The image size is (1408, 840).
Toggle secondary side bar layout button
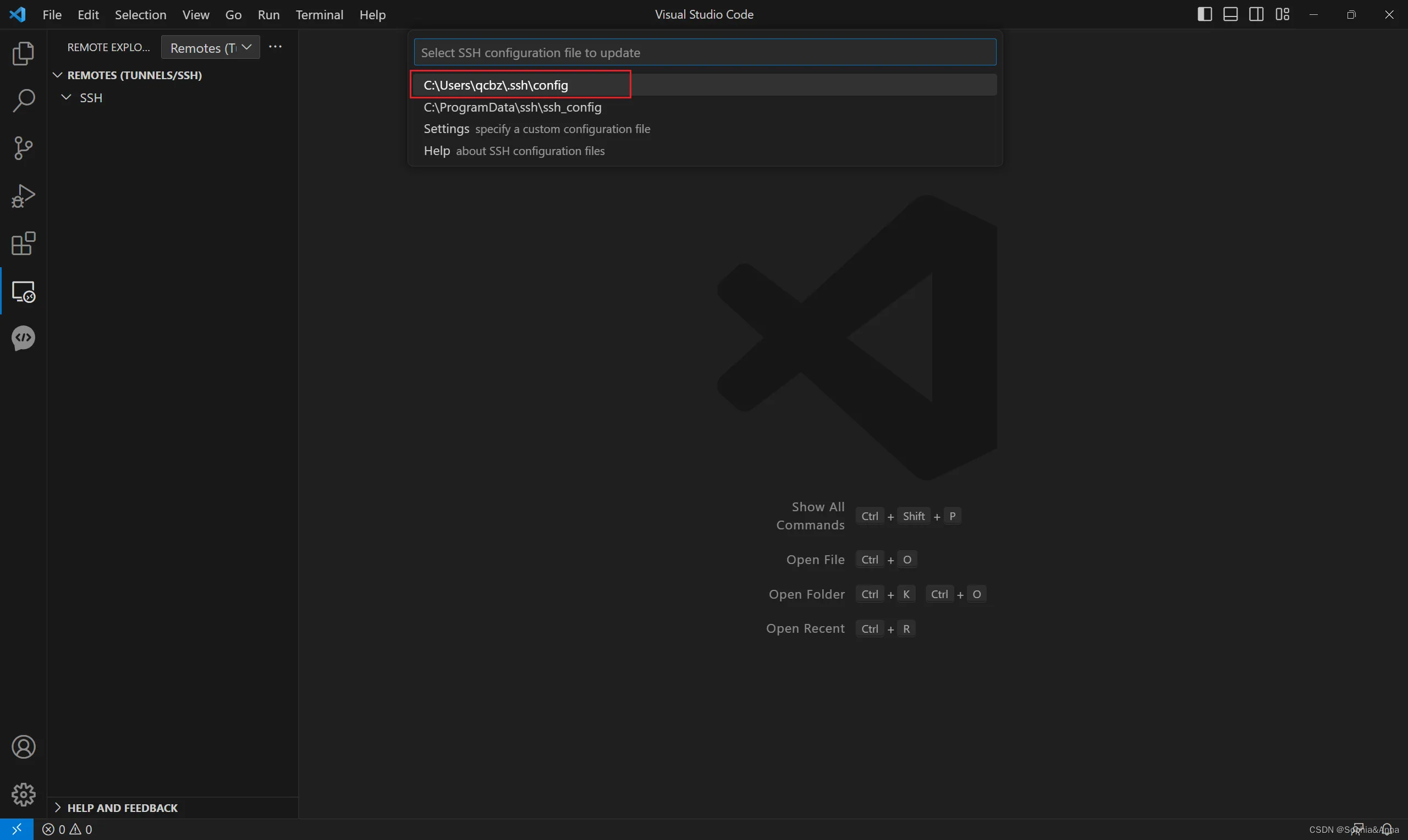point(1256,14)
